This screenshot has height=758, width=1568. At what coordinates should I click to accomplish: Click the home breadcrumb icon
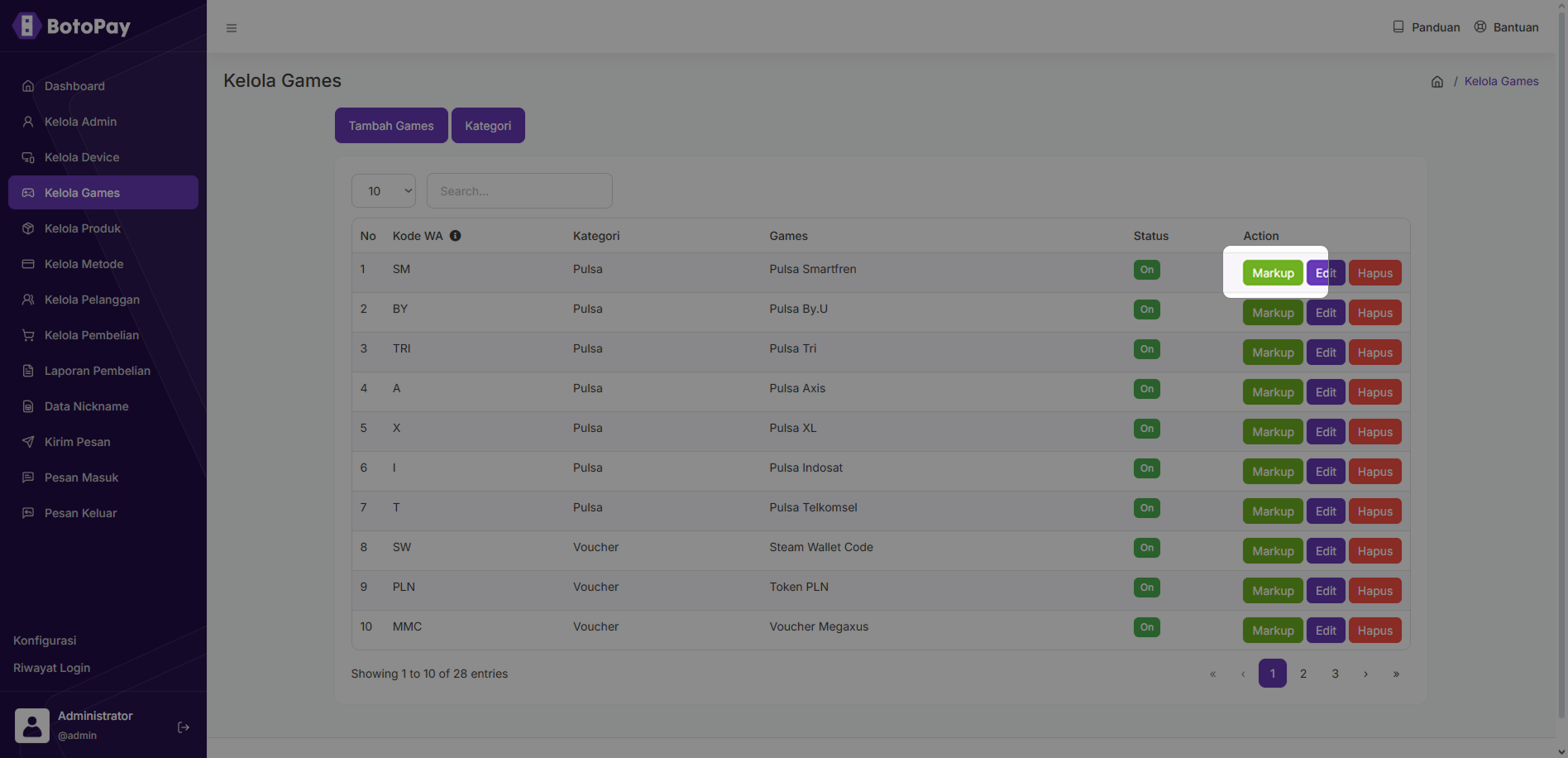click(x=1437, y=82)
